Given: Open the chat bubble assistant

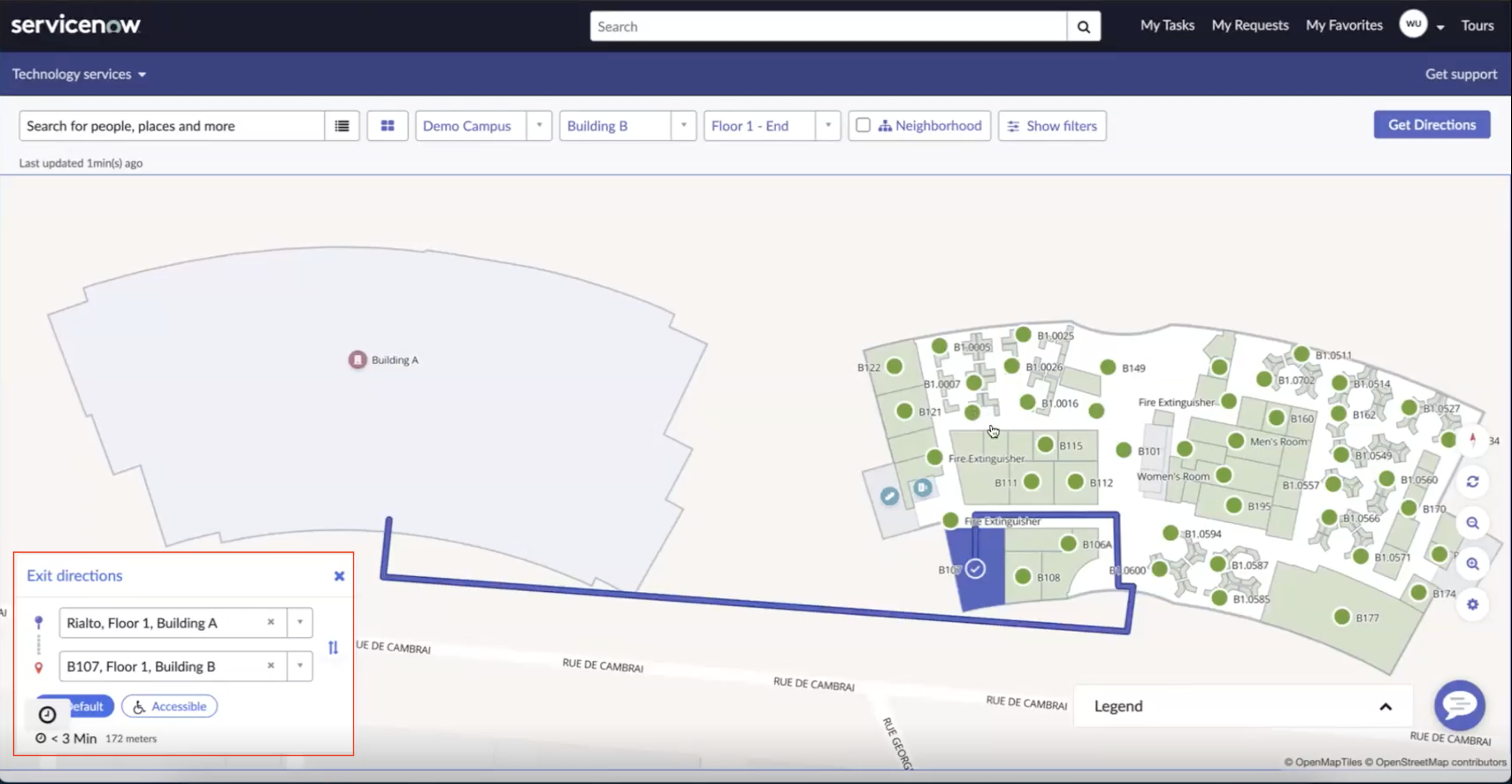Looking at the screenshot, I should [x=1459, y=705].
